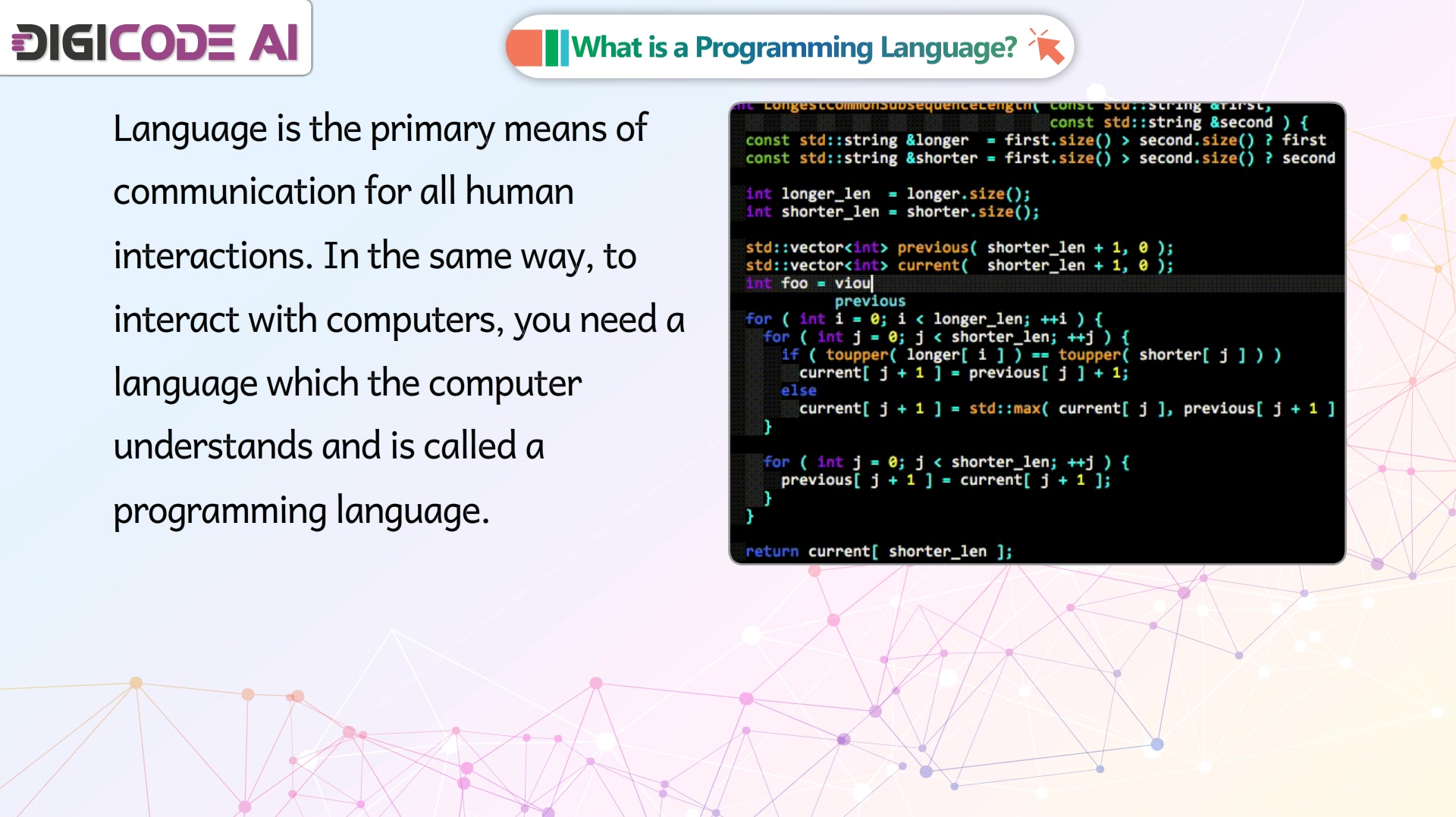The width and height of the screenshot is (1456, 817).
Task: Click the orange cursor click icon in title
Action: click(1046, 45)
